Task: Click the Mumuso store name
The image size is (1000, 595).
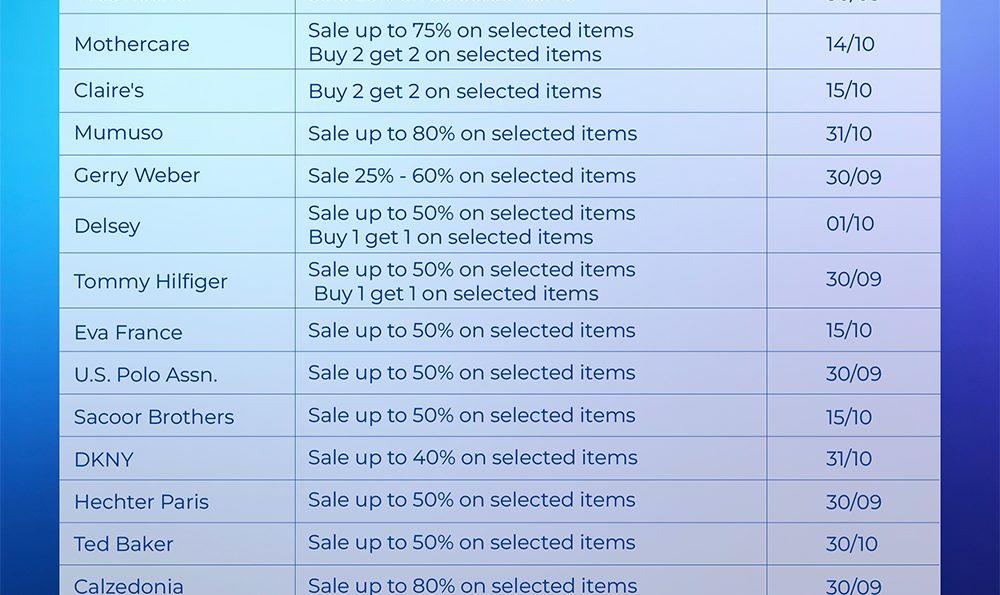Action: click(x=118, y=133)
